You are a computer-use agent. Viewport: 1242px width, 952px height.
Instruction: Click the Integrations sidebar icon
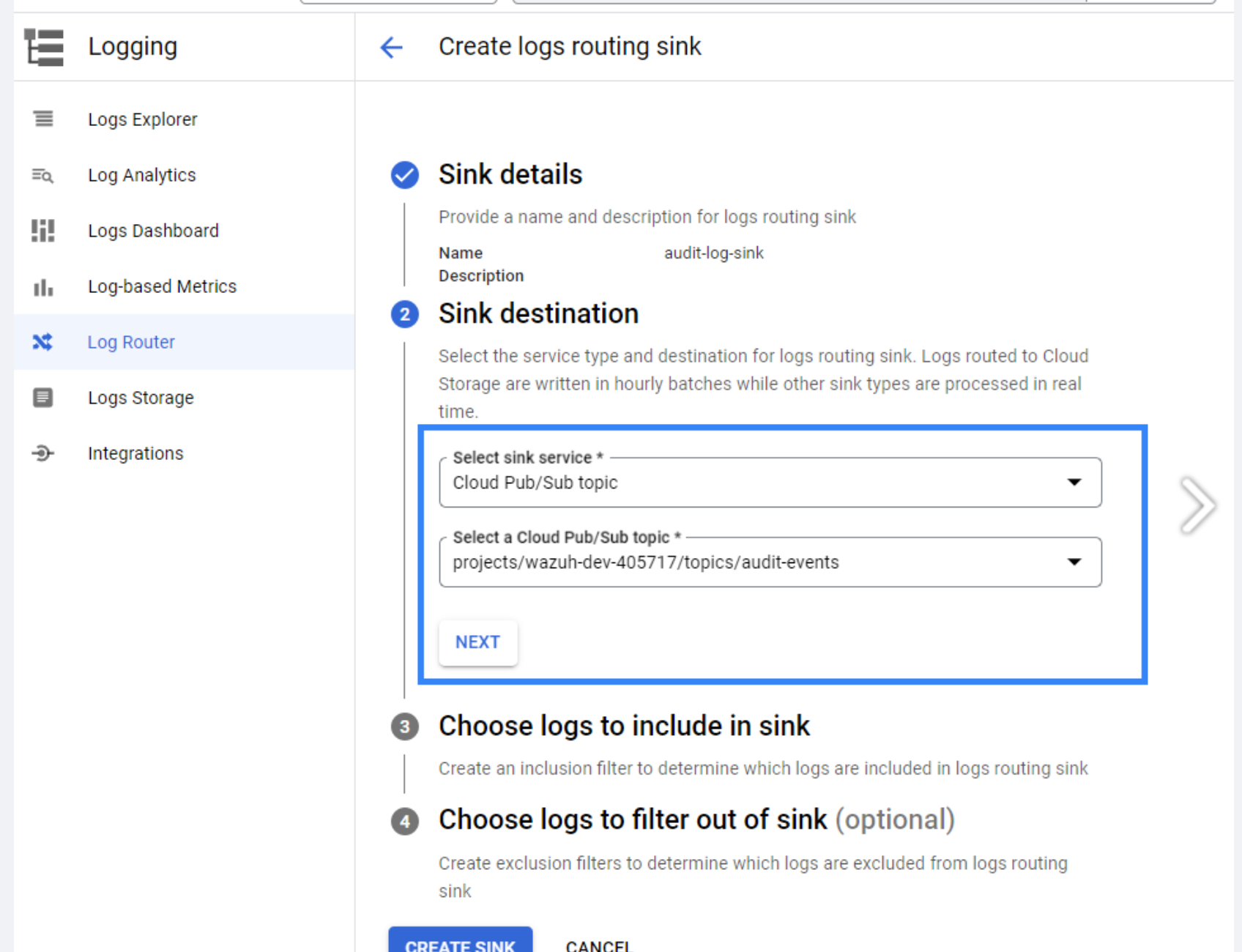pos(42,453)
